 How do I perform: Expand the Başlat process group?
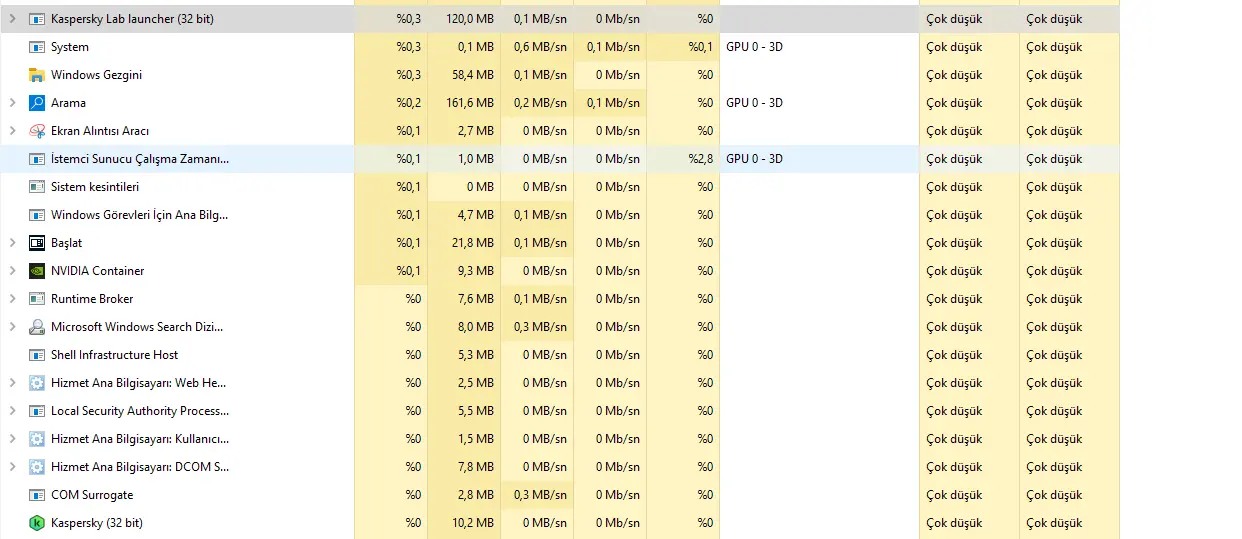12,243
